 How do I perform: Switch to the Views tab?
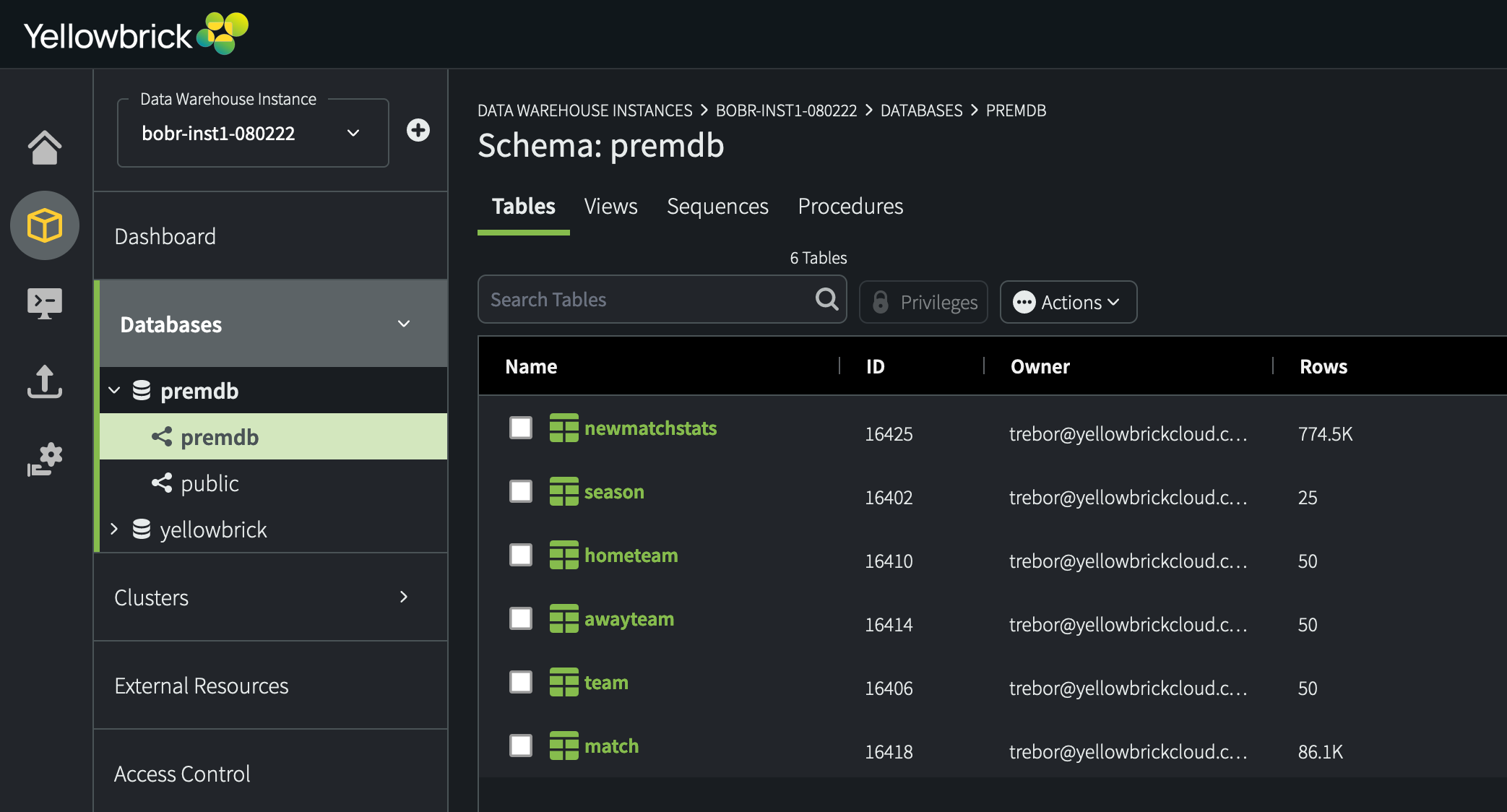(x=610, y=207)
